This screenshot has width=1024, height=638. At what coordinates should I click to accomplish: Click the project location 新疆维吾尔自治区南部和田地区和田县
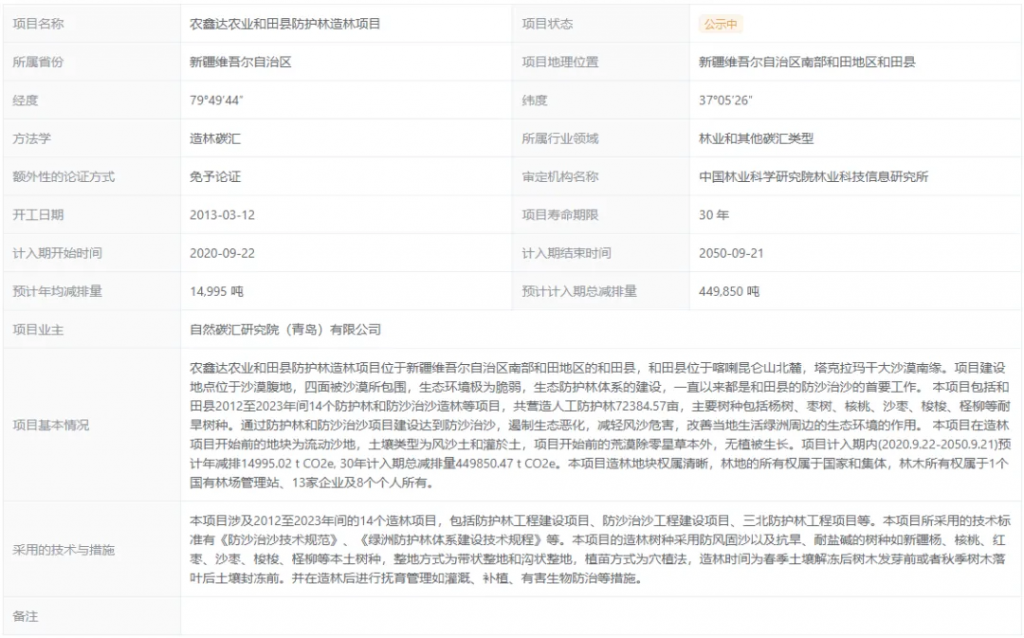807,62
